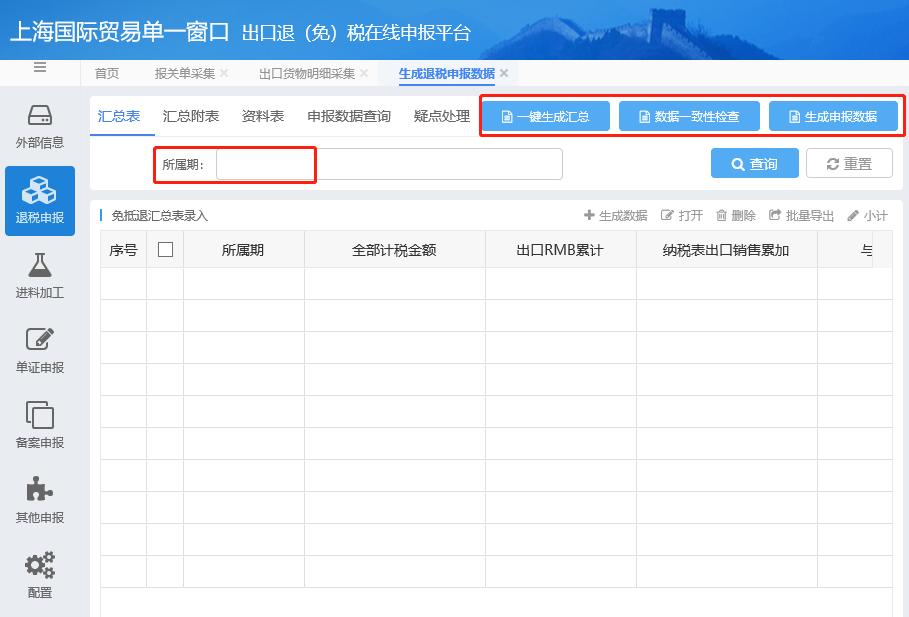This screenshot has height=617, width=909.
Task: Open the 外部信息 sidebar module
Action: [x=39, y=125]
